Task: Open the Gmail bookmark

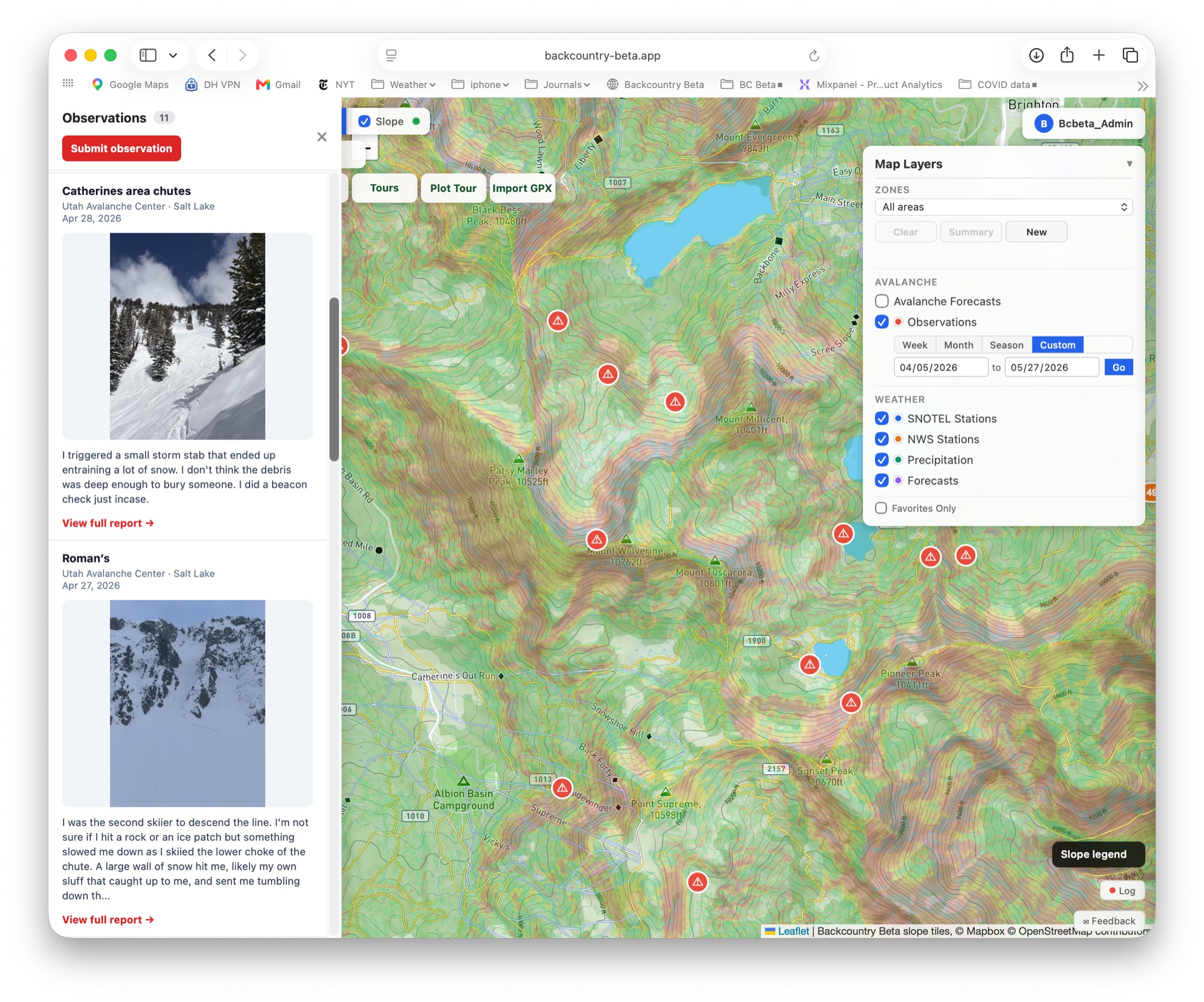Action: [278, 84]
